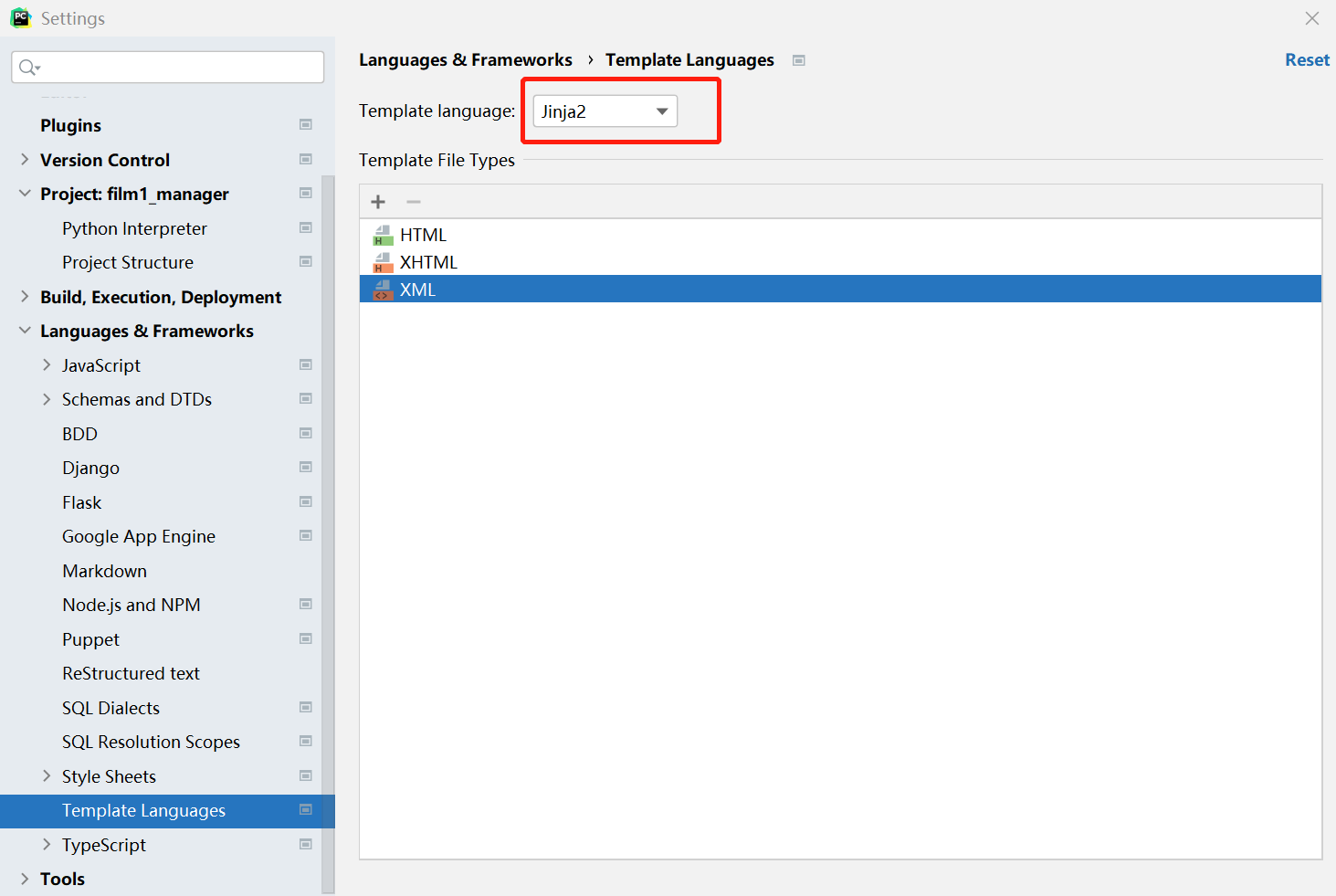Screen dimensions: 1336x896
Task: Open the Django settings page
Action: click(90, 468)
